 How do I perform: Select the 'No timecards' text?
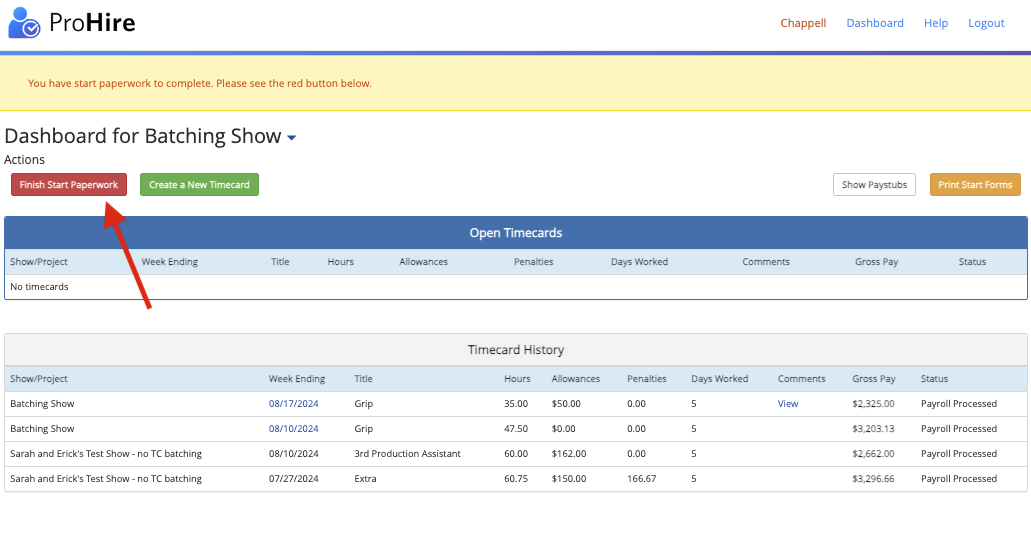tap(39, 287)
